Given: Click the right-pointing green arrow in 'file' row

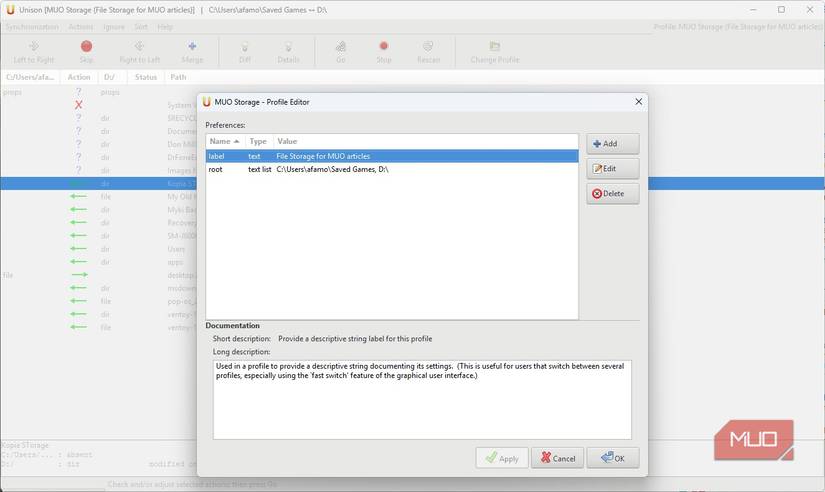Looking at the screenshot, I should (79, 275).
